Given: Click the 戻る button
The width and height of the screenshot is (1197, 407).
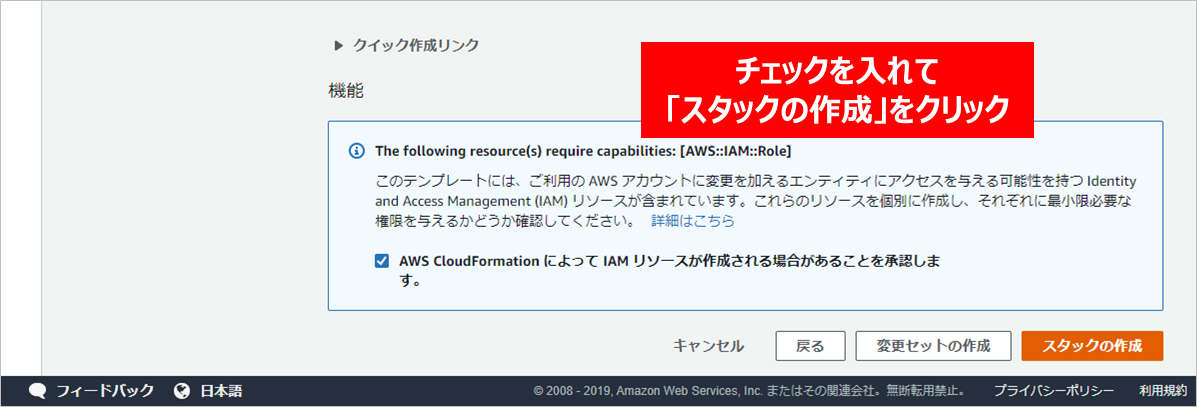Looking at the screenshot, I should [x=810, y=346].
